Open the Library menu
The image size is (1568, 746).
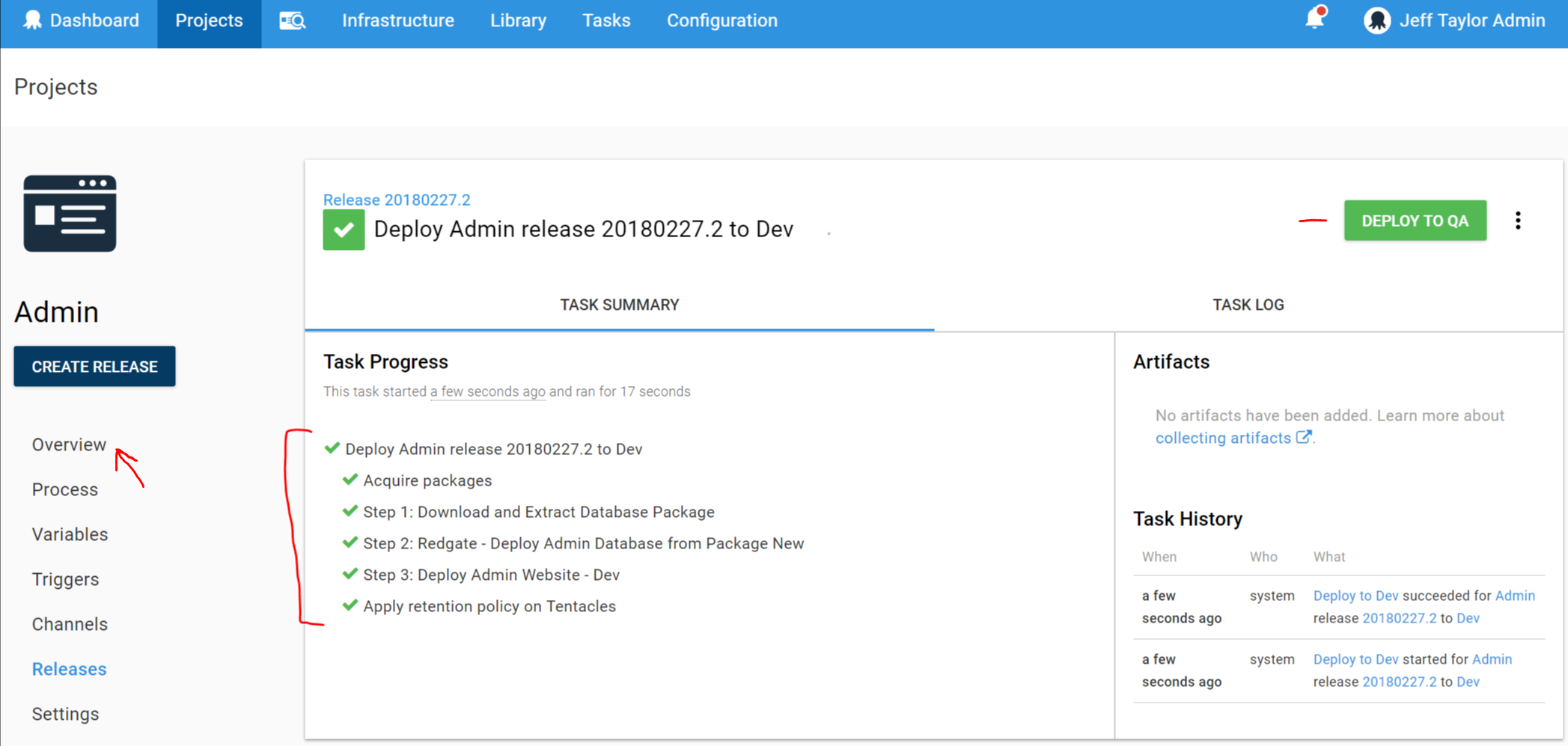coord(518,20)
